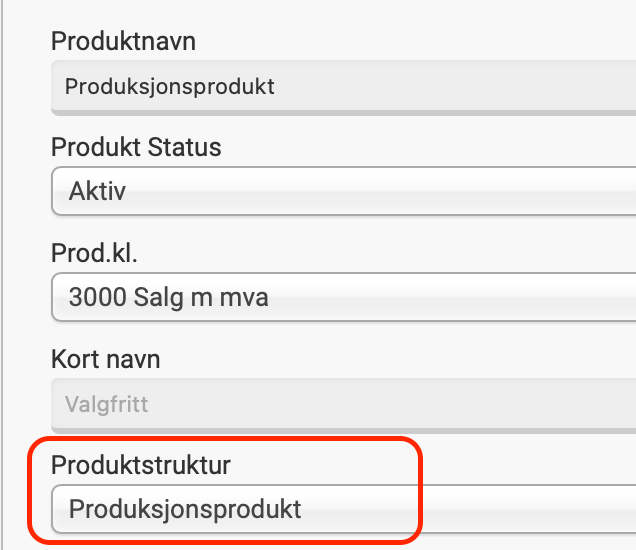The height and width of the screenshot is (550, 636).
Task: Click the Prod.kl. label text
Action: coord(94,253)
